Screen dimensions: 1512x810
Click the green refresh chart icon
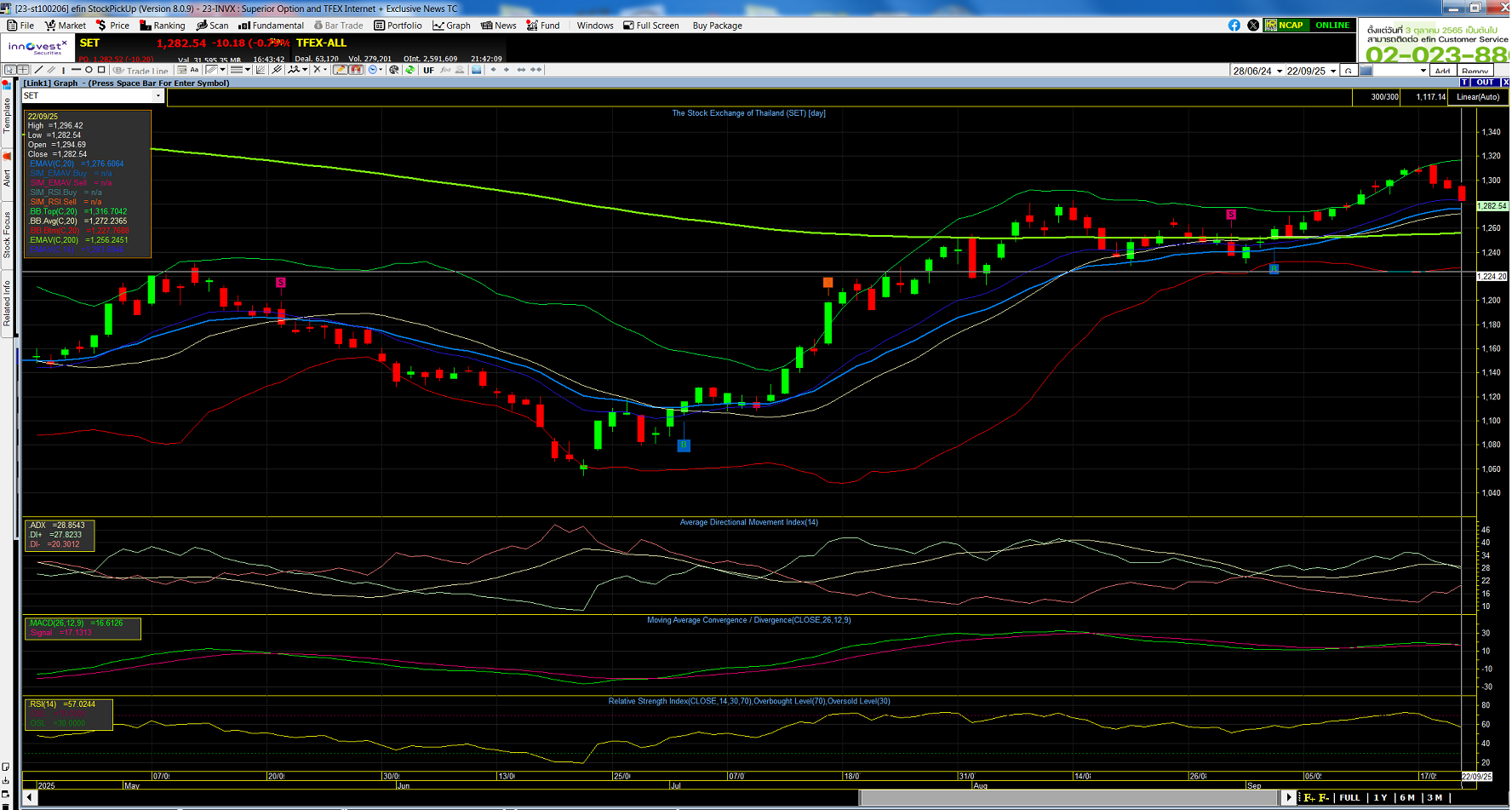[x=410, y=70]
